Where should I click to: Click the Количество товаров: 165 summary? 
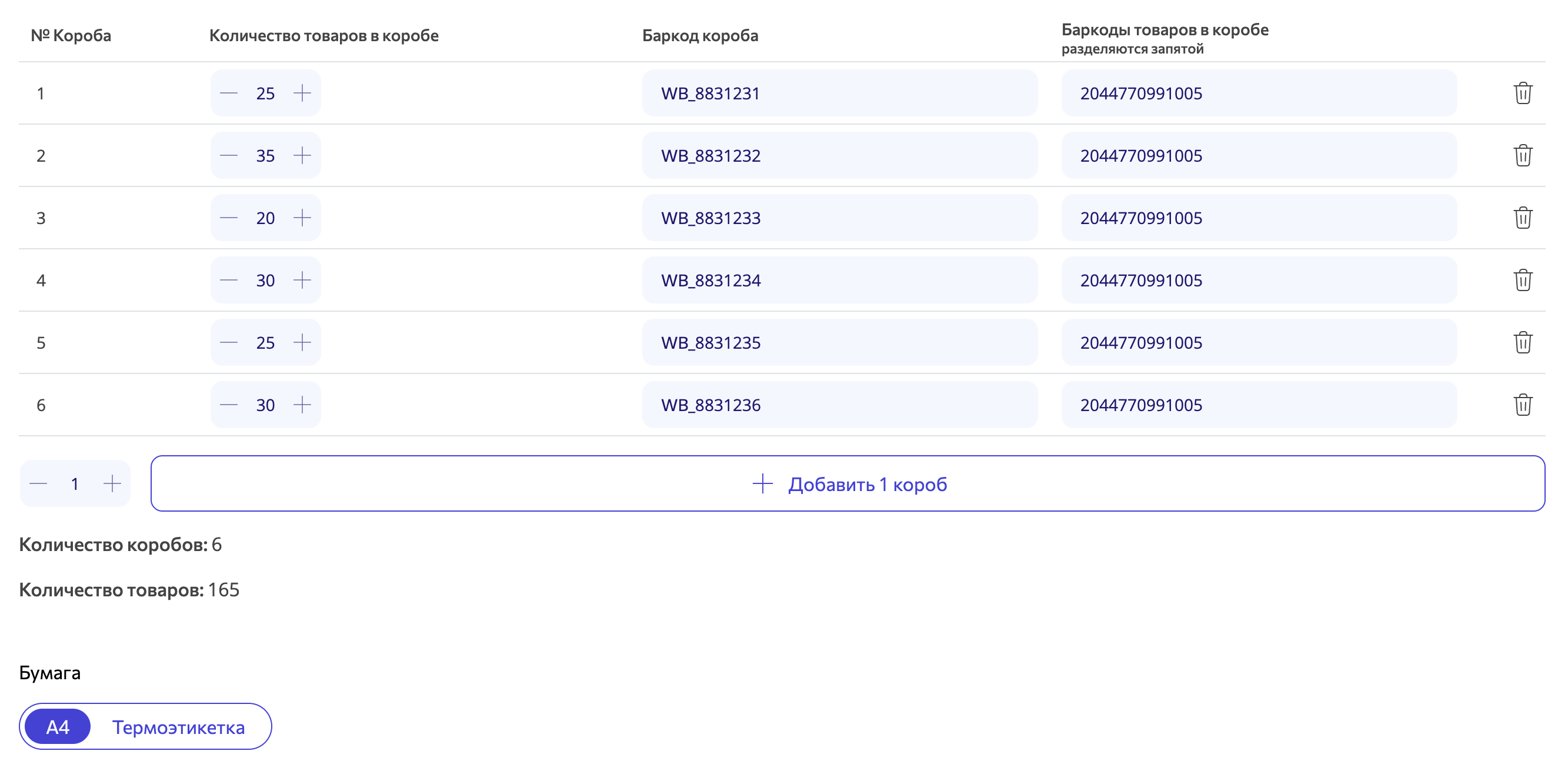[129, 589]
